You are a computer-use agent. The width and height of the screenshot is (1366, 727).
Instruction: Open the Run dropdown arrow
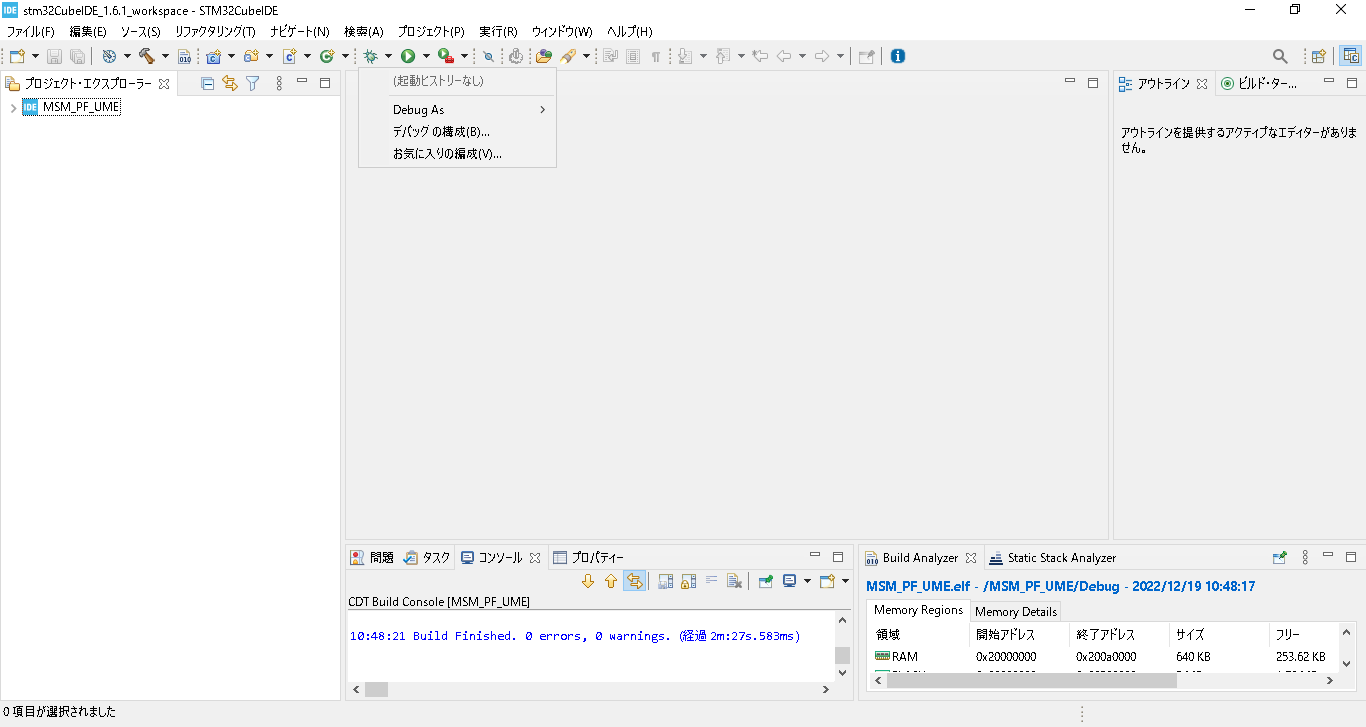point(426,56)
